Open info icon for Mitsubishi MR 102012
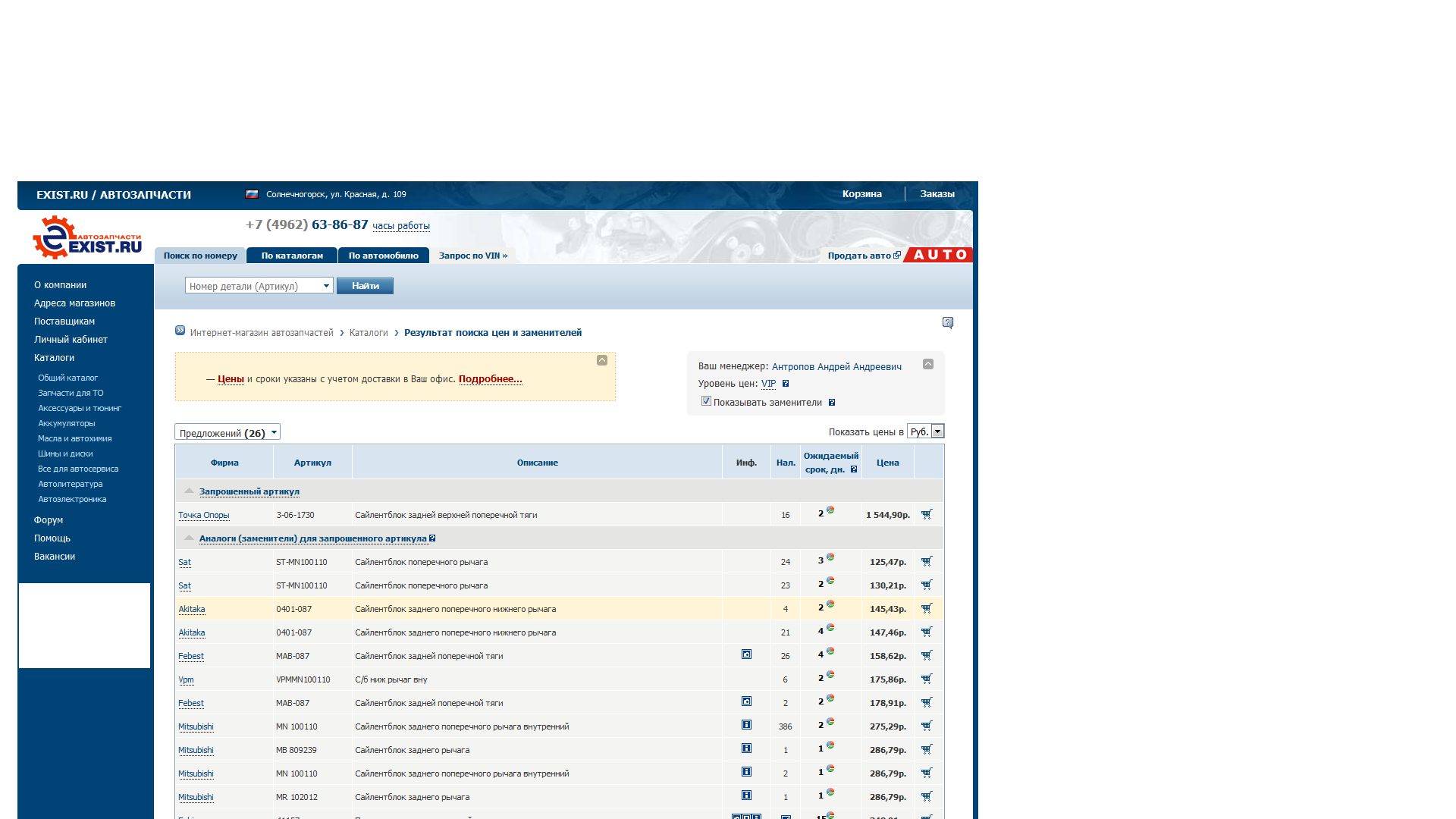1456x819 pixels. 746,795
